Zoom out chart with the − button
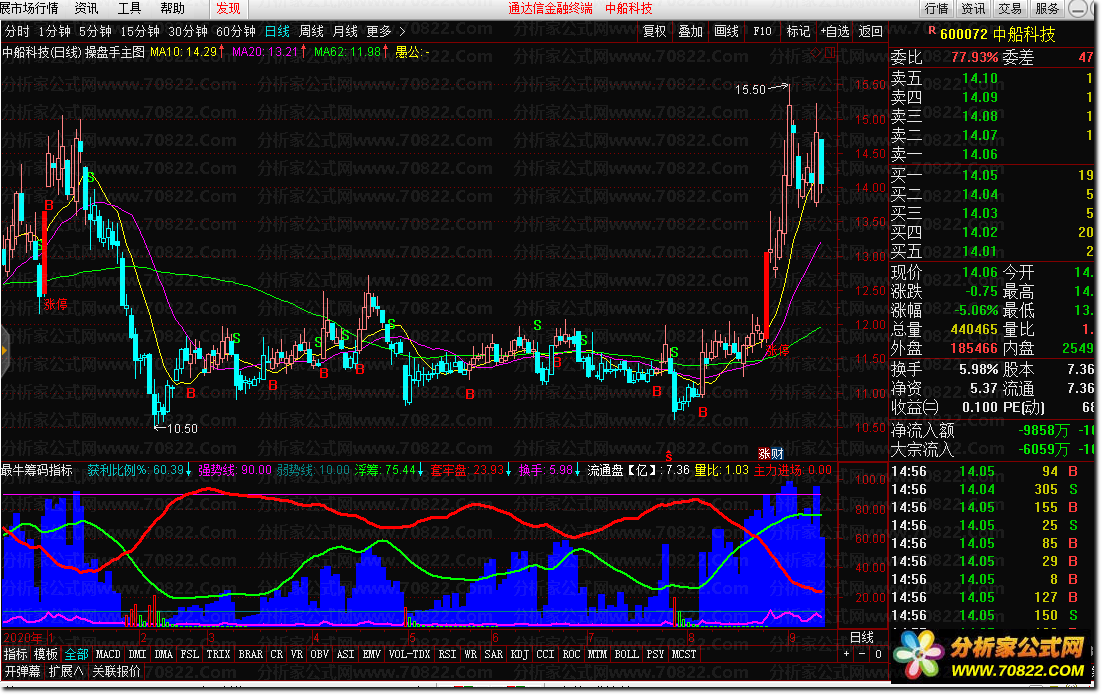The width and height of the screenshot is (1103, 695). pyautogui.click(x=862, y=654)
